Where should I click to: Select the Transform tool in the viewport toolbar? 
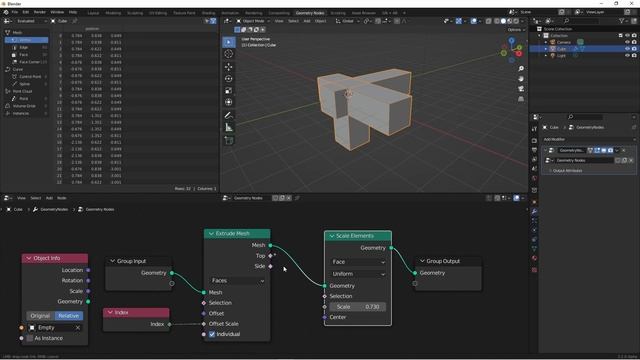tap(229, 102)
